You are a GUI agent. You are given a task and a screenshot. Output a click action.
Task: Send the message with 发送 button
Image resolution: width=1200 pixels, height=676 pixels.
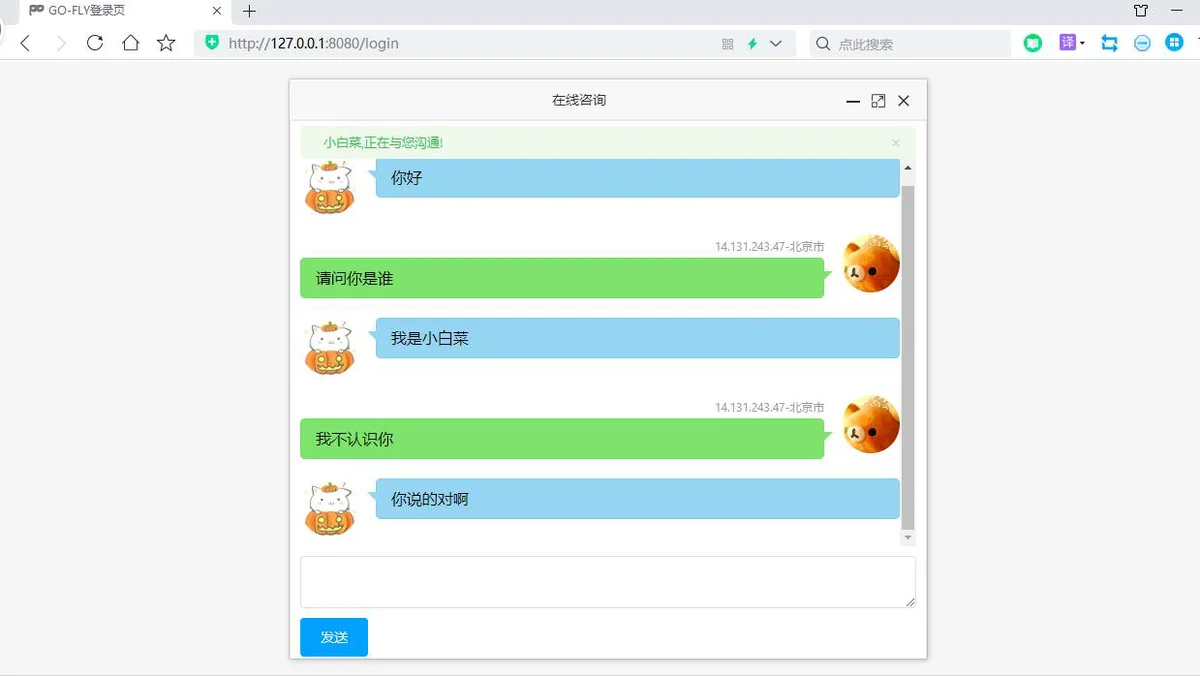[x=334, y=637]
